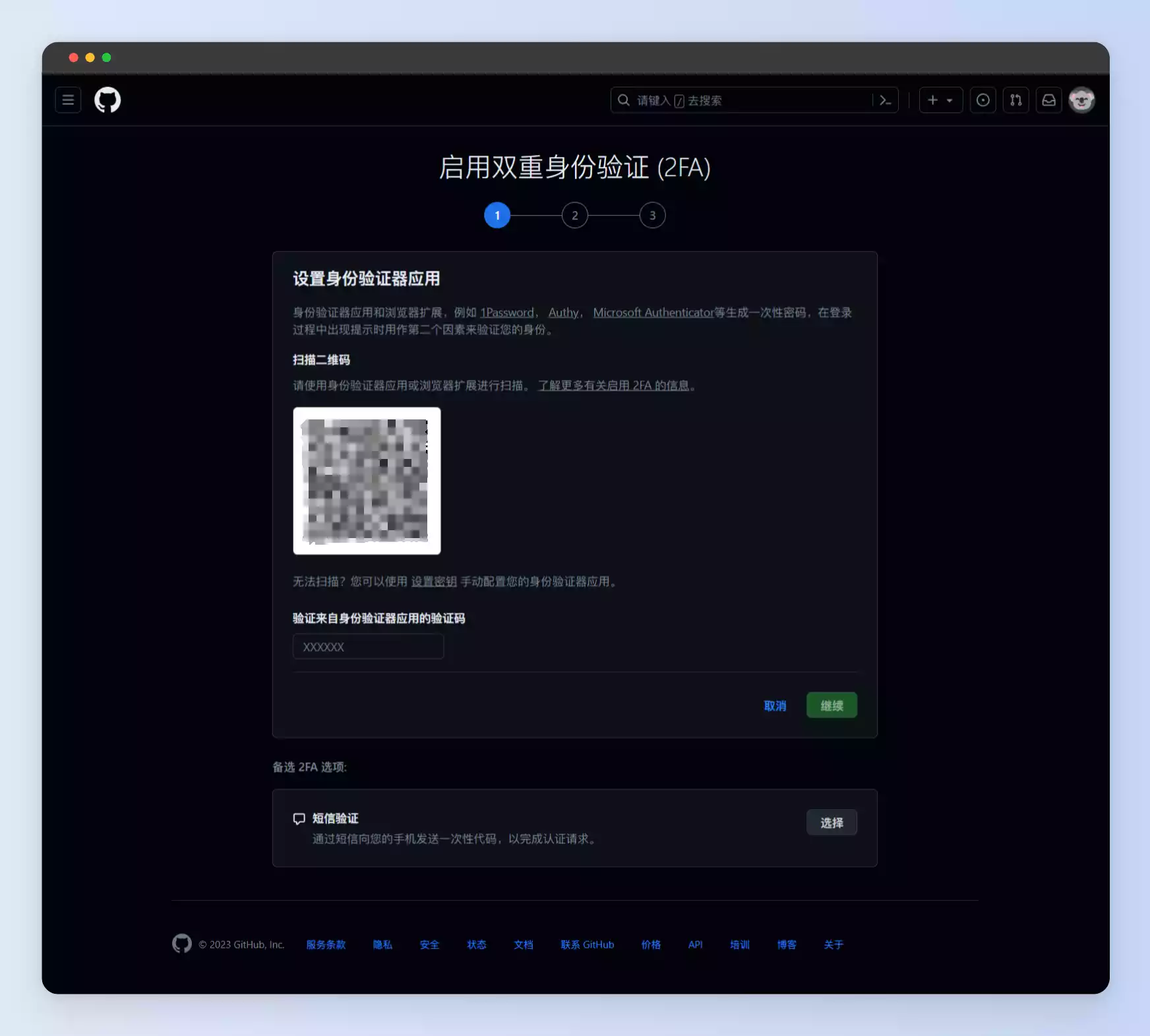1150x1036 pixels.
Task: Open the command palette icon
Action: point(886,100)
